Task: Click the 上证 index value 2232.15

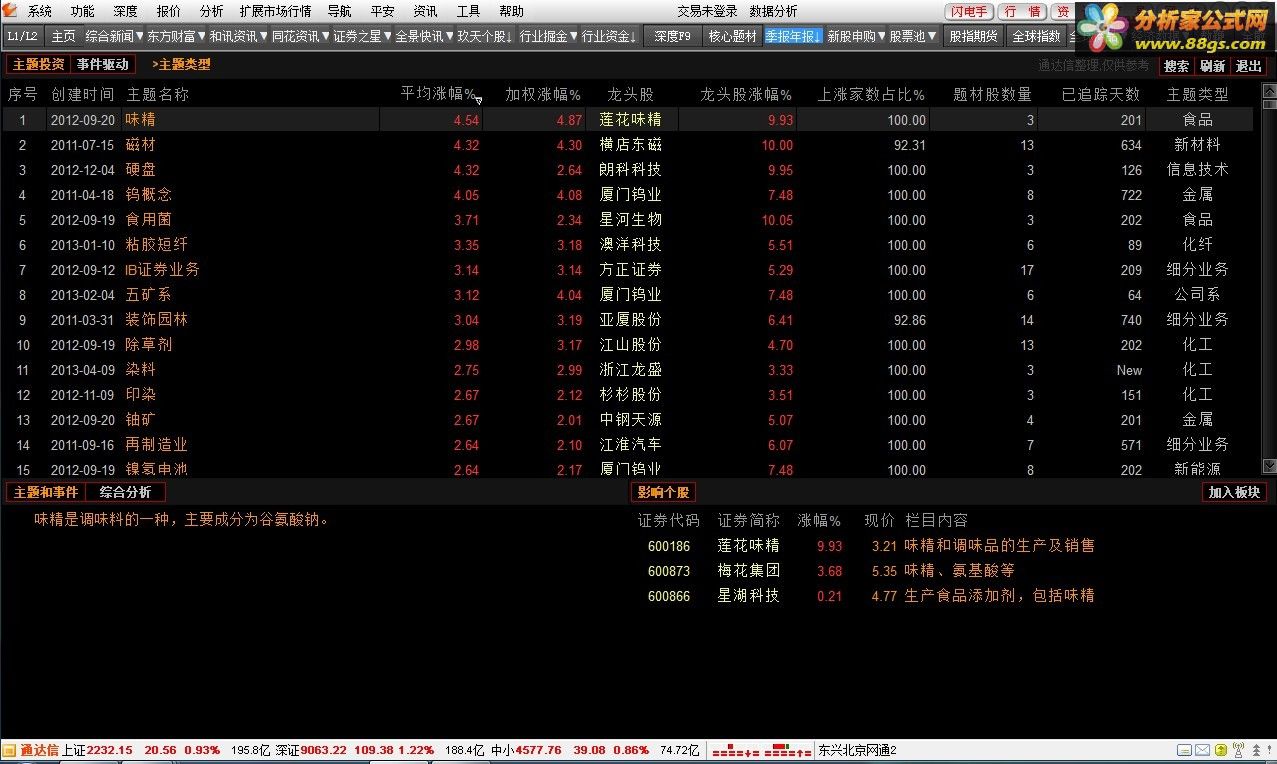Action: tap(110, 750)
